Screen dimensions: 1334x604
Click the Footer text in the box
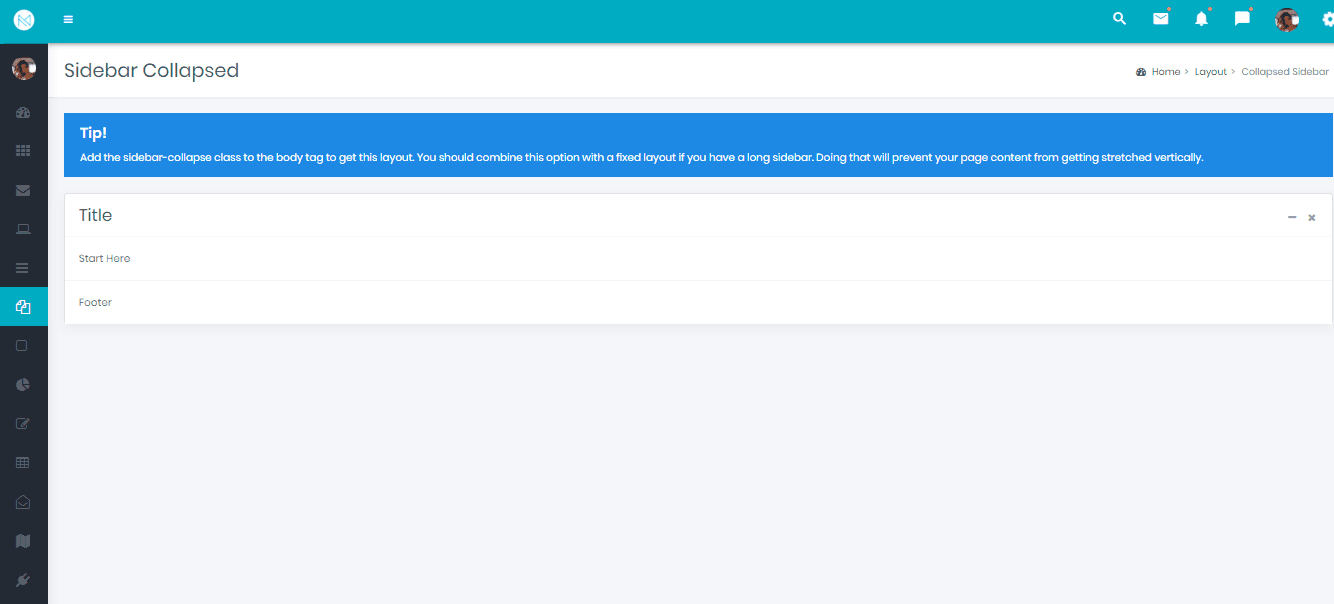click(95, 302)
